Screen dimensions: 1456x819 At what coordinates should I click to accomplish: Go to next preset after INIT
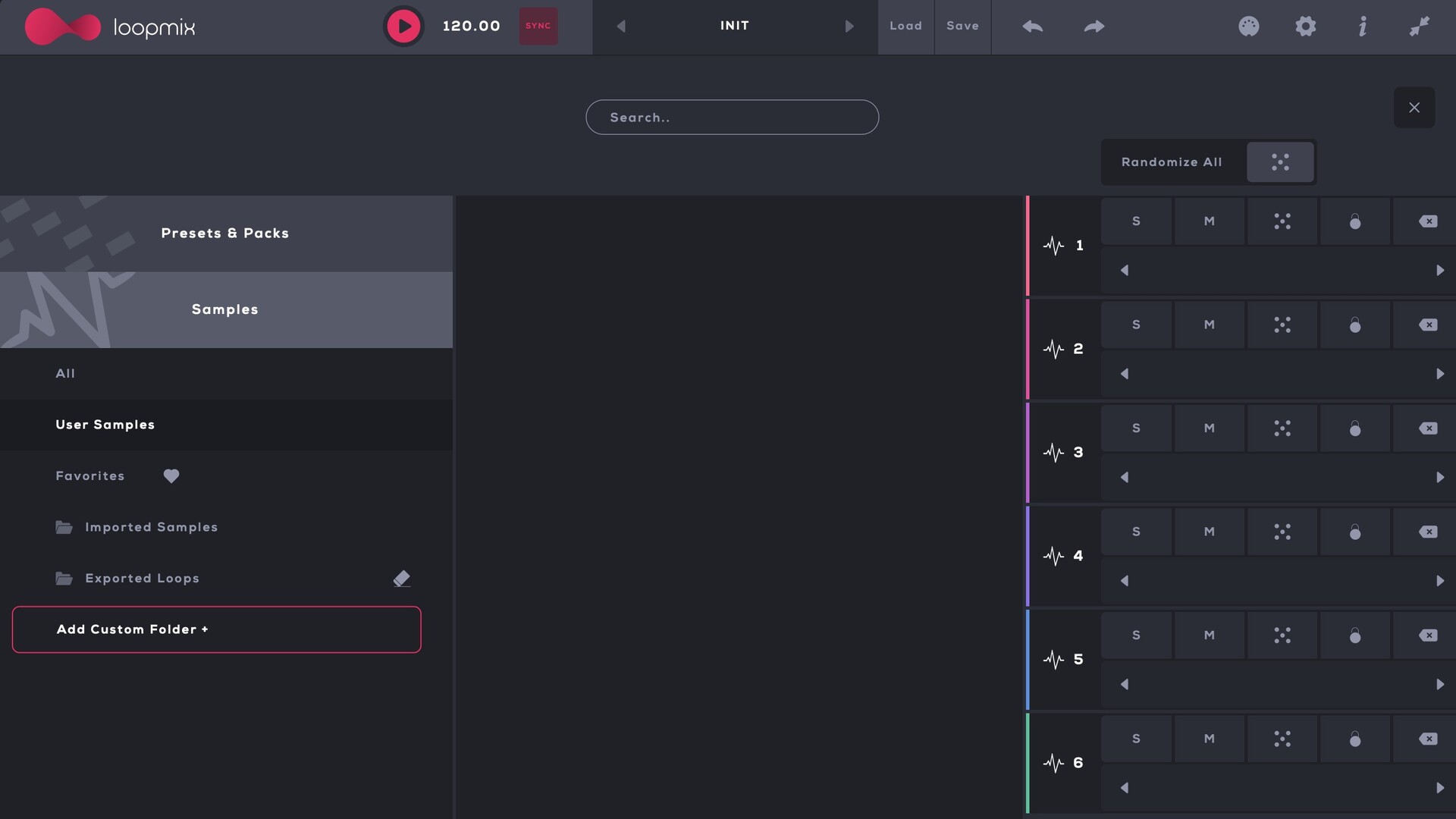tap(849, 27)
